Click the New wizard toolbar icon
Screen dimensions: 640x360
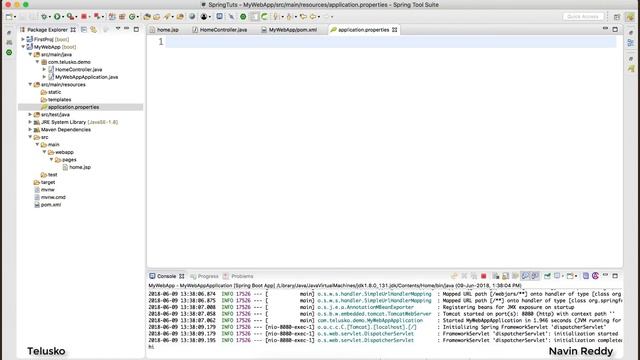click(x=9, y=17)
